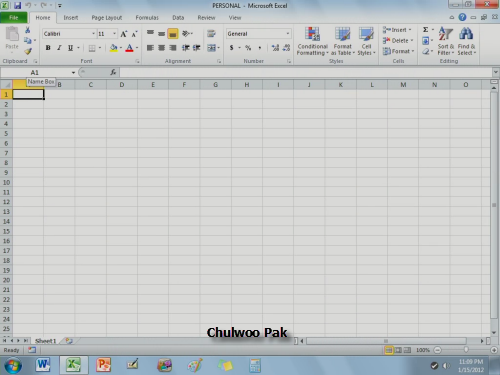The height and width of the screenshot is (375, 500).
Task: Open Conditional Formatting in the ribbon
Action: [x=312, y=41]
